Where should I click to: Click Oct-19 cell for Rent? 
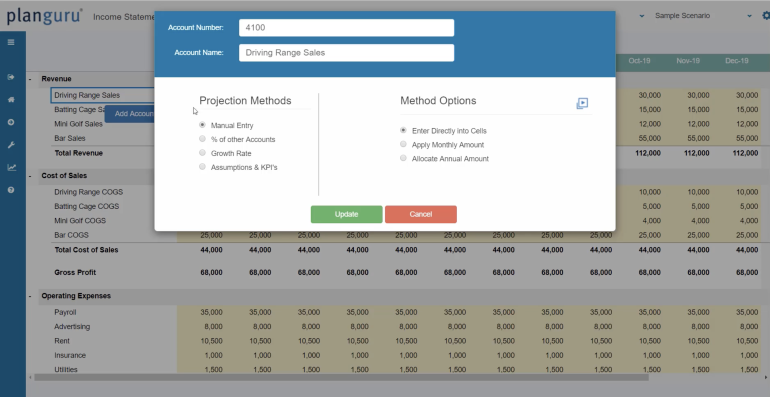point(649,341)
